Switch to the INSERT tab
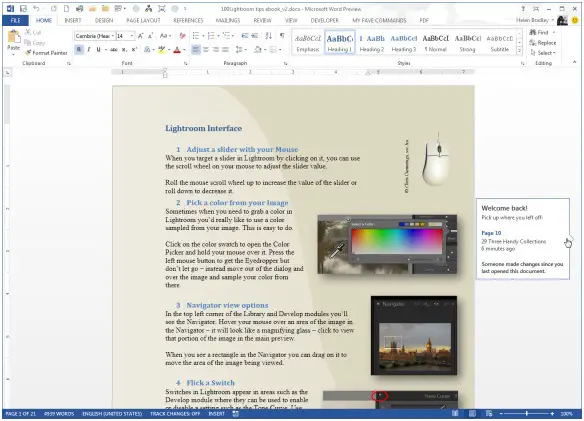 [x=73, y=20]
